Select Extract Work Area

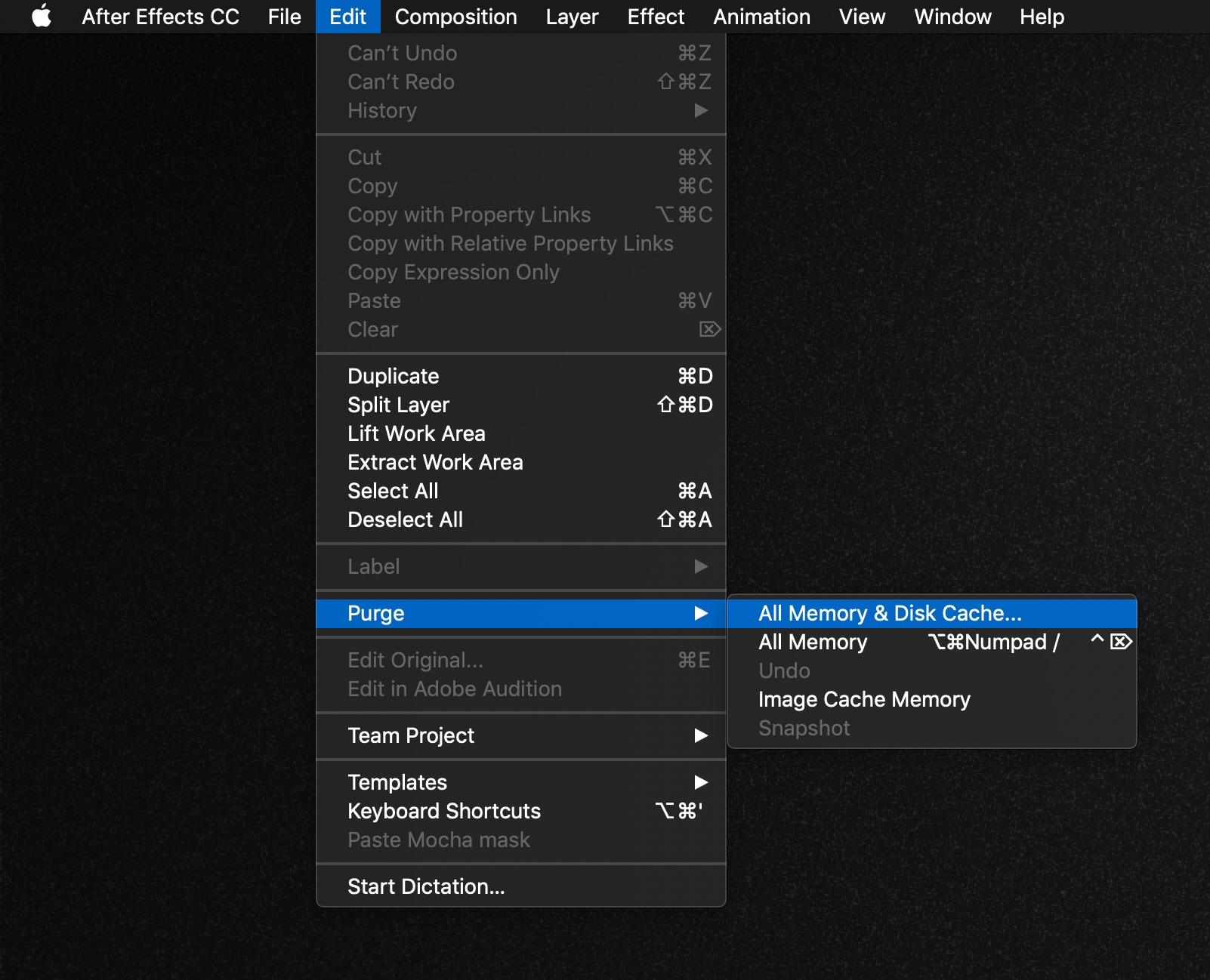(521, 462)
